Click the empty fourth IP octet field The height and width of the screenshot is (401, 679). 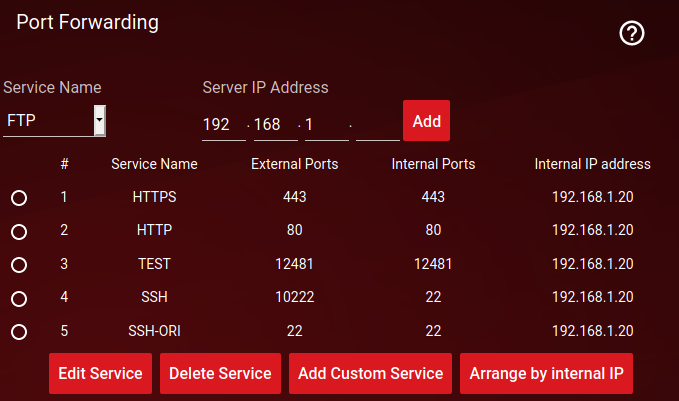tap(377, 123)
